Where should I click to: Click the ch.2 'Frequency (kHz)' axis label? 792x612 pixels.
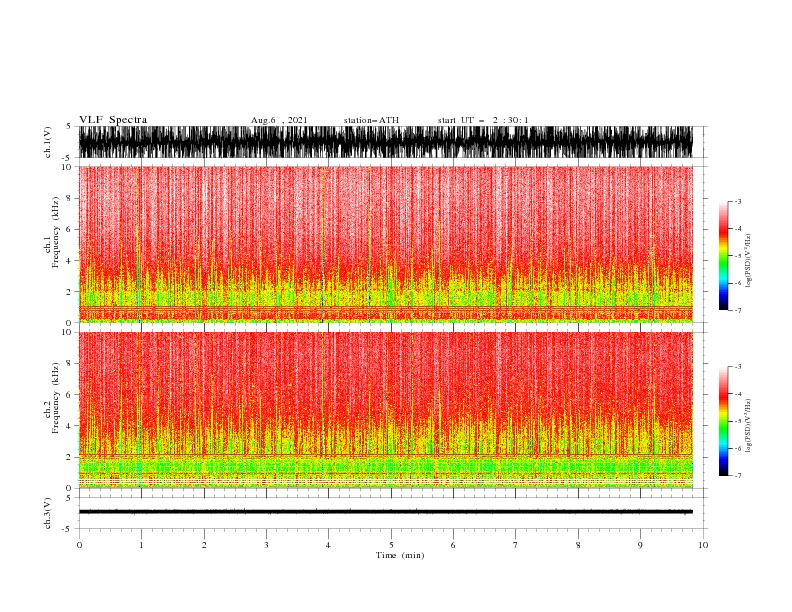(56, 398)
